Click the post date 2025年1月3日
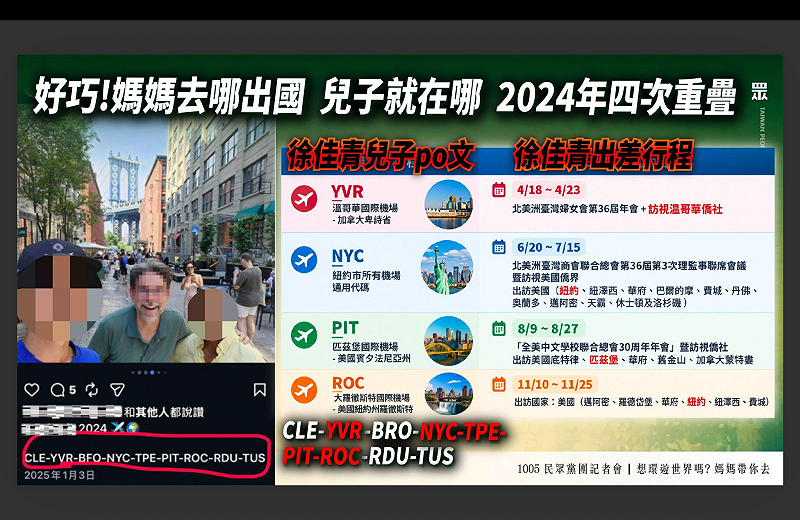 point(59,475)
